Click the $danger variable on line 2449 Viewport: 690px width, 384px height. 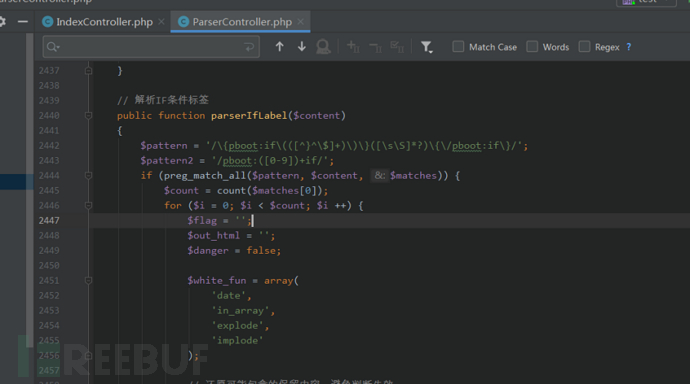(208, 251)
